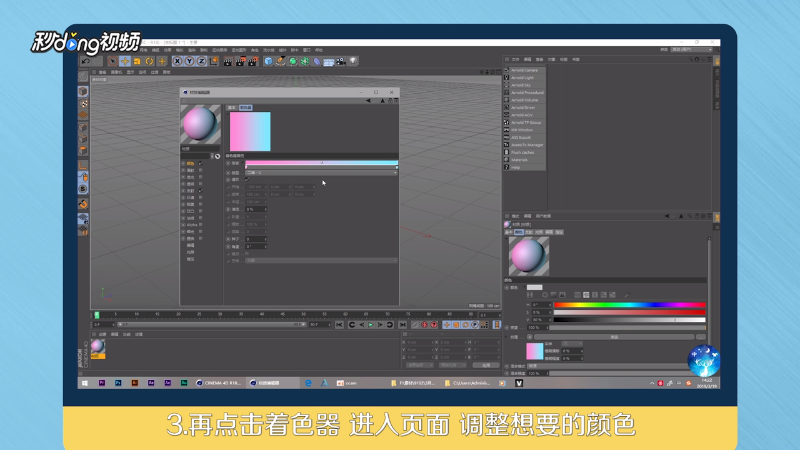Viewport: 800px width, 450px height.
Task: Click the Hue rainbow slider in Attributes
Action: tap(630, 305)
